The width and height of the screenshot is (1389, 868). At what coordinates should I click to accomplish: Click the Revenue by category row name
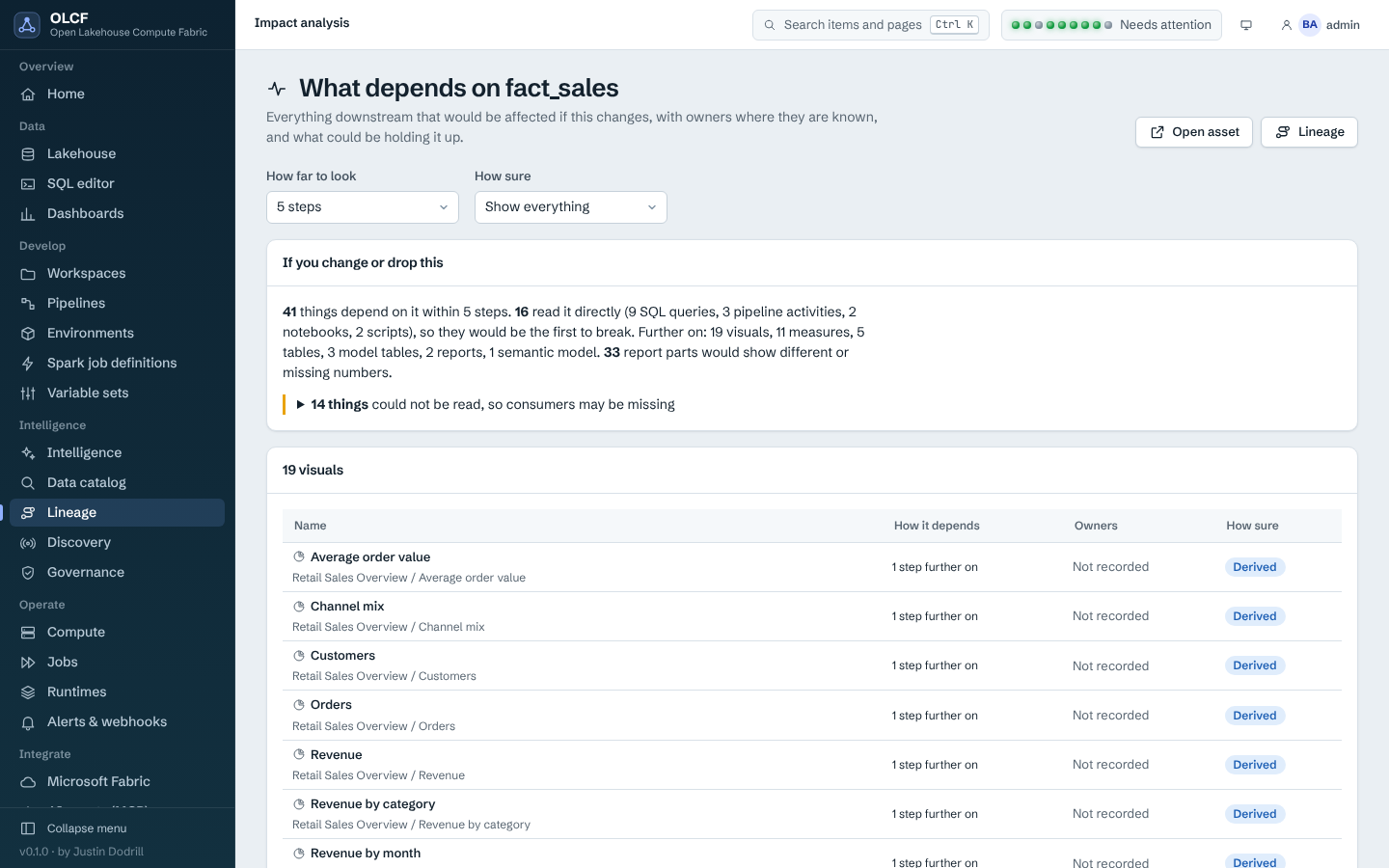pos(372,804)
